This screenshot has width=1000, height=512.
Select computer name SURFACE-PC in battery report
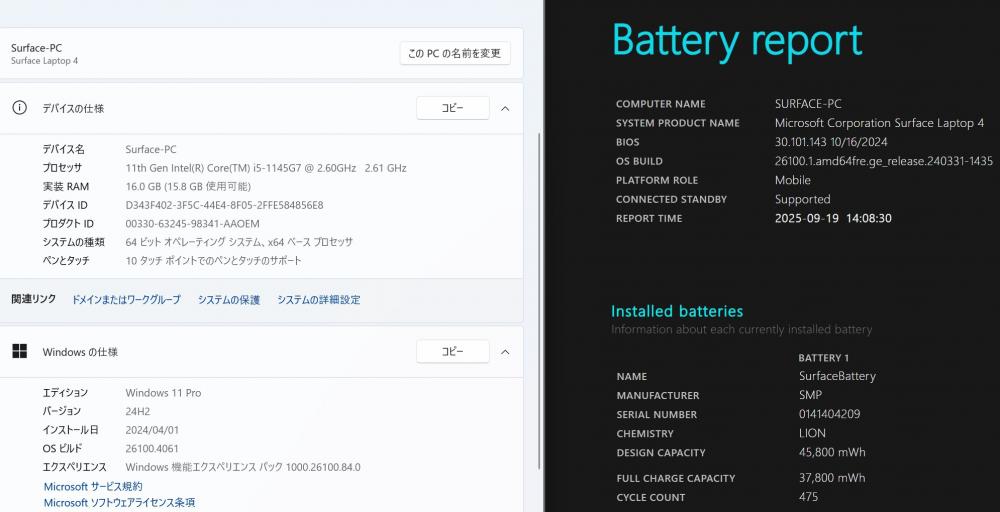click(808, 104)
